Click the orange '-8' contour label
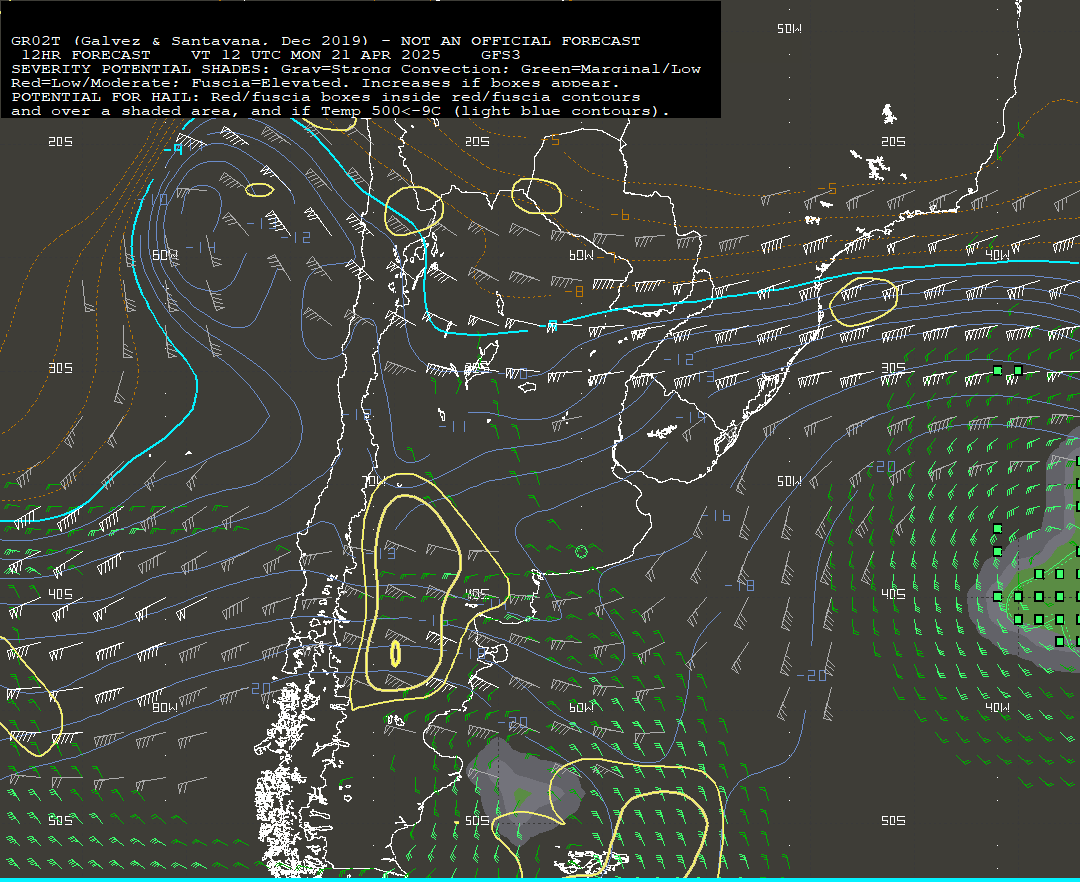This screenshot has width=1080, height=882. pyautogui.click(x=574, y=291)
